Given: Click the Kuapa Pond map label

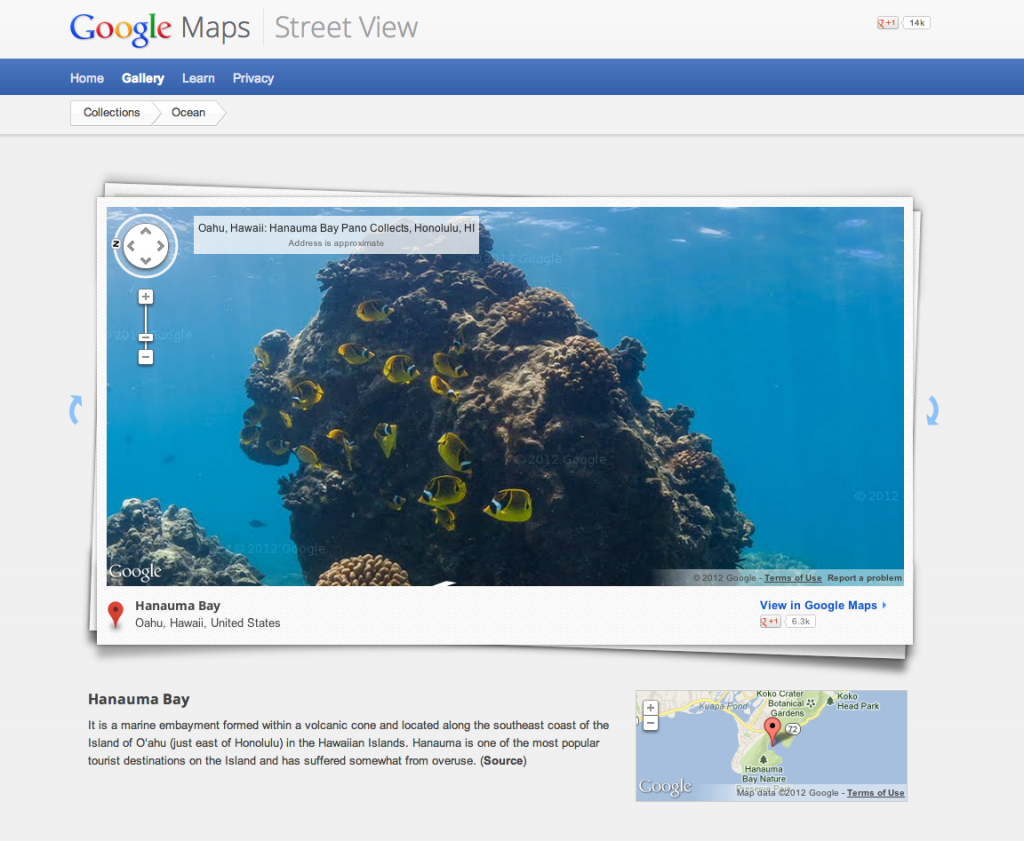Looking at the screenshot, I should click(x=723, y=706).
